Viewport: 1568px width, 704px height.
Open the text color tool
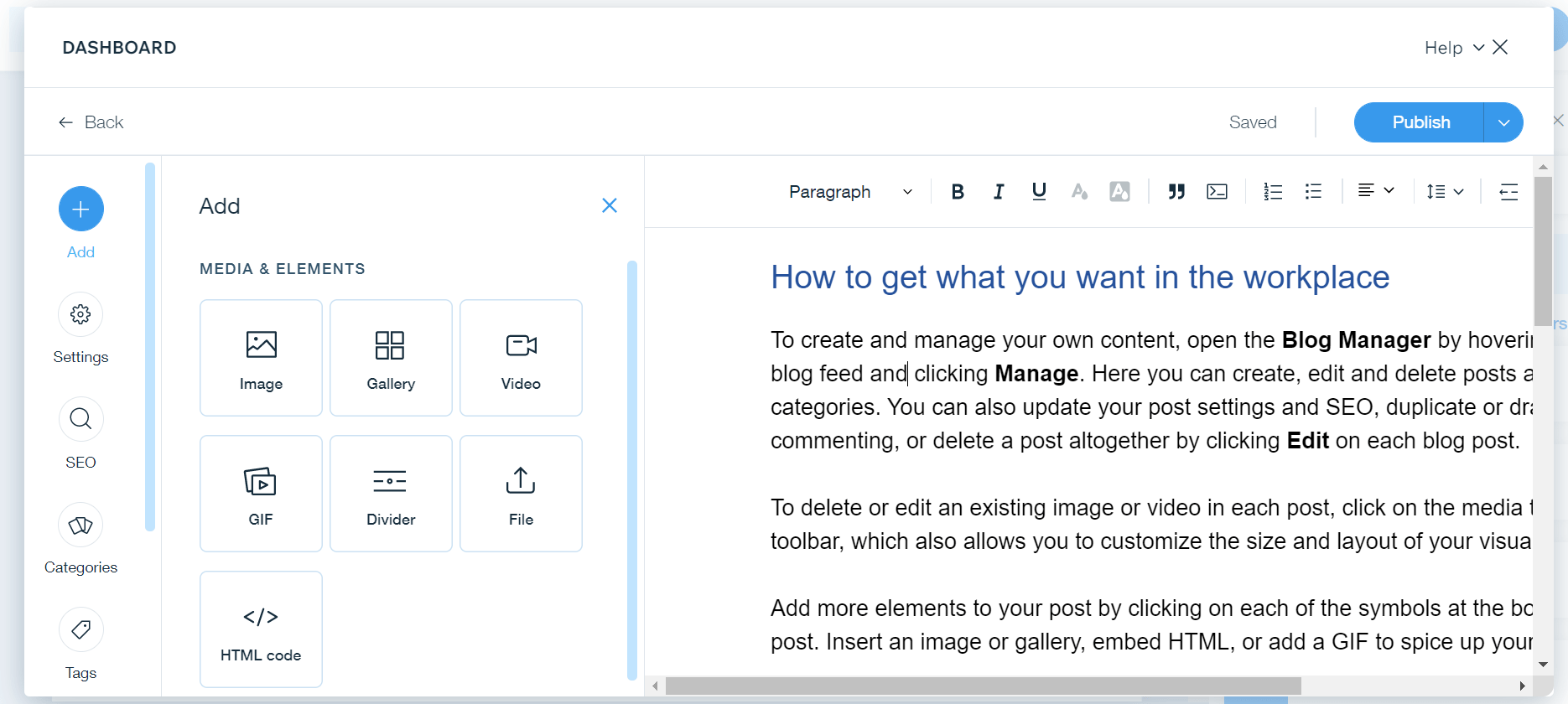1079,192
